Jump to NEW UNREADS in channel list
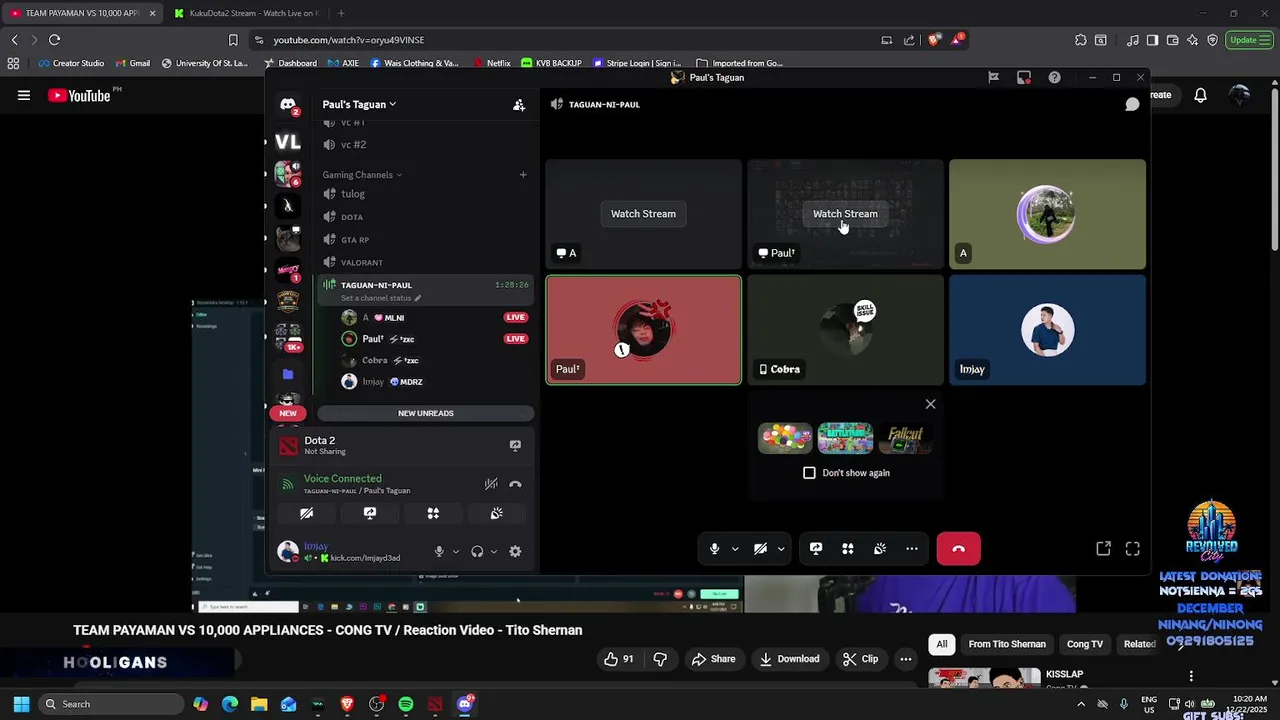Image resolution: width=1280 pixels, height=720 pixels. click(x=426, y=413)
